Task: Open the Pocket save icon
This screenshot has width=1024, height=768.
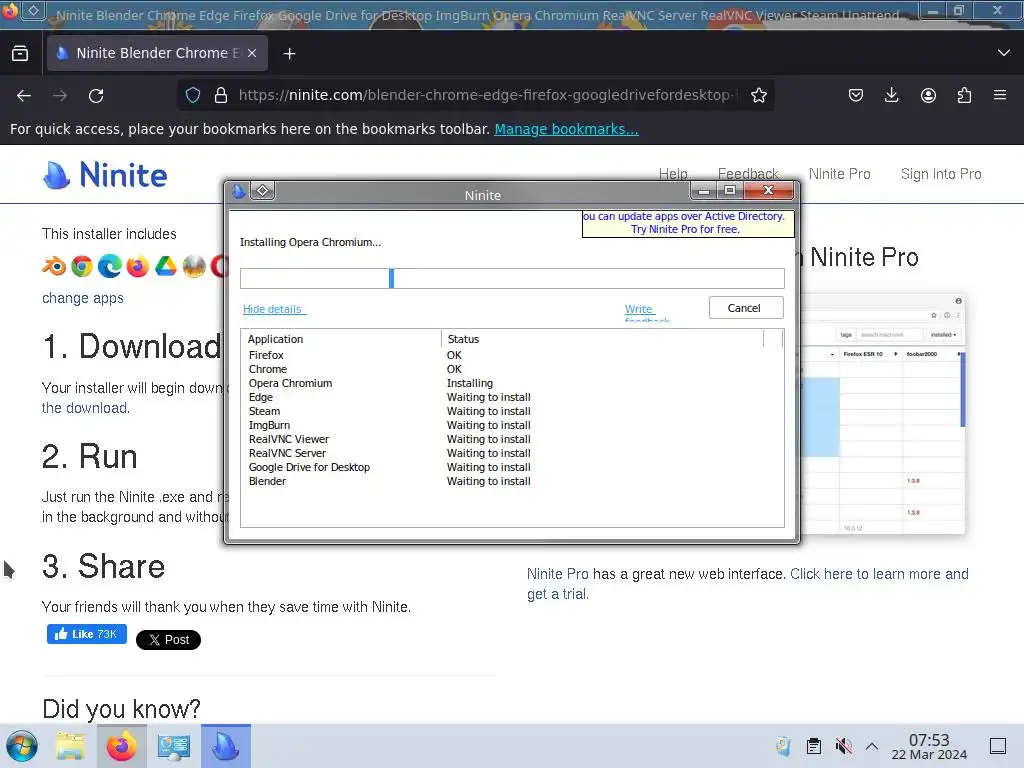Action: (856, 95)
